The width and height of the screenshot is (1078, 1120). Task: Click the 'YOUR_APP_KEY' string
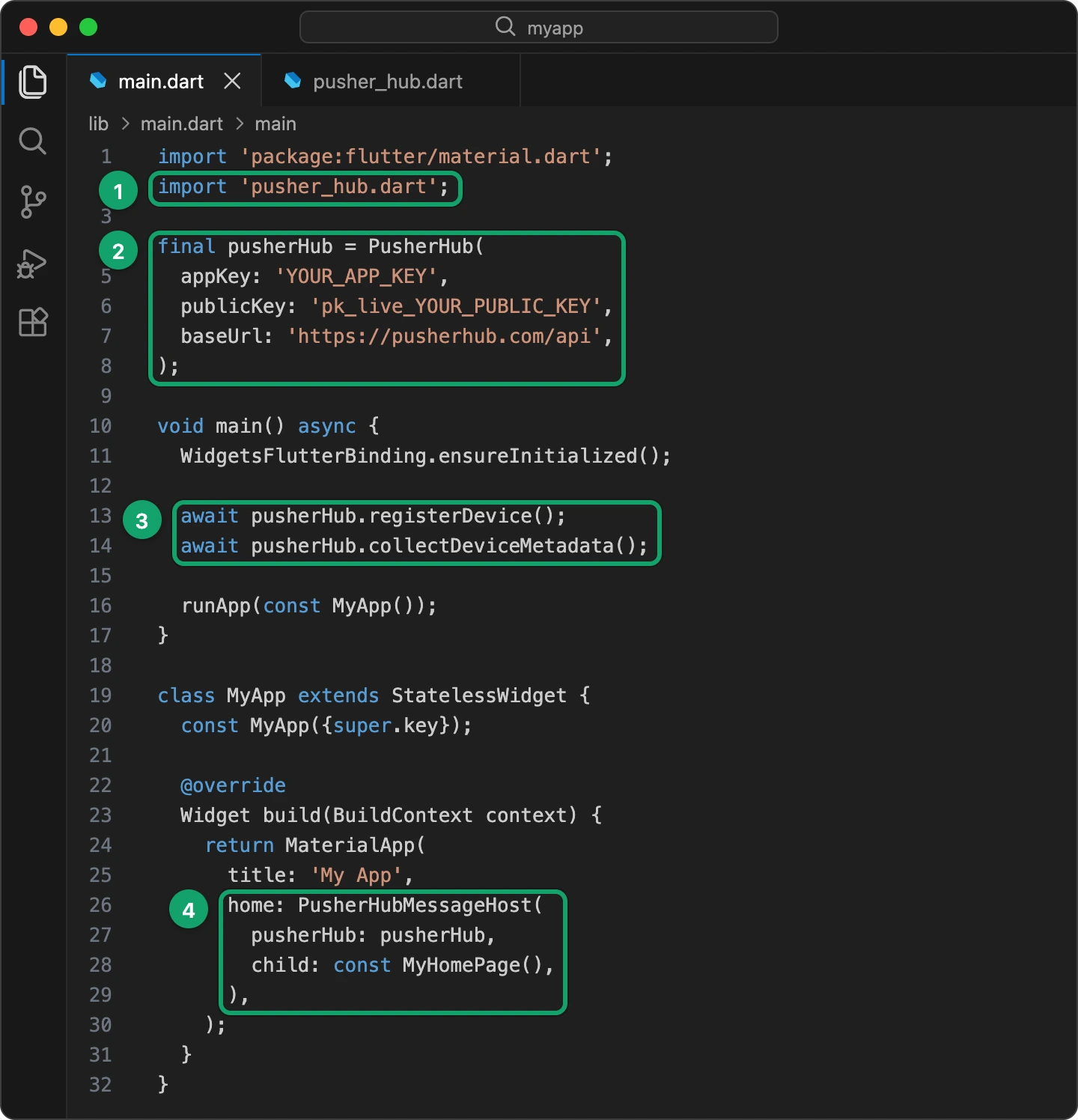click(356, 276)
